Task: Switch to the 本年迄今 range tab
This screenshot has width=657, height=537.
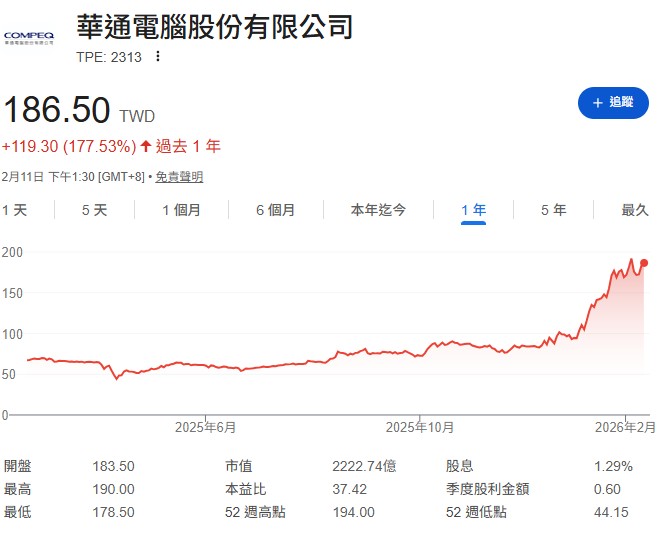Action: tap(378, 210)
